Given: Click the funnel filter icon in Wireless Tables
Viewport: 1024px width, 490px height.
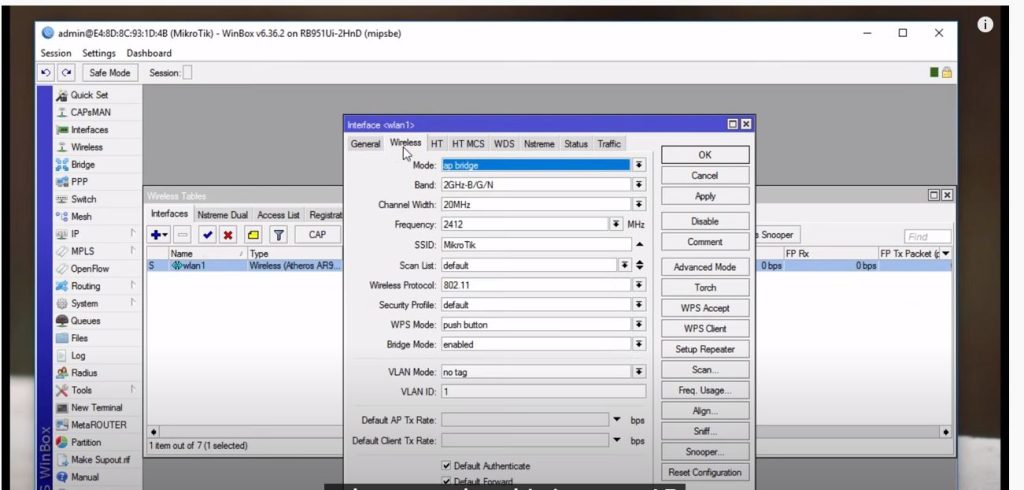Looking at the screenshot, I should pyautogui.click(x=278, y=235).
